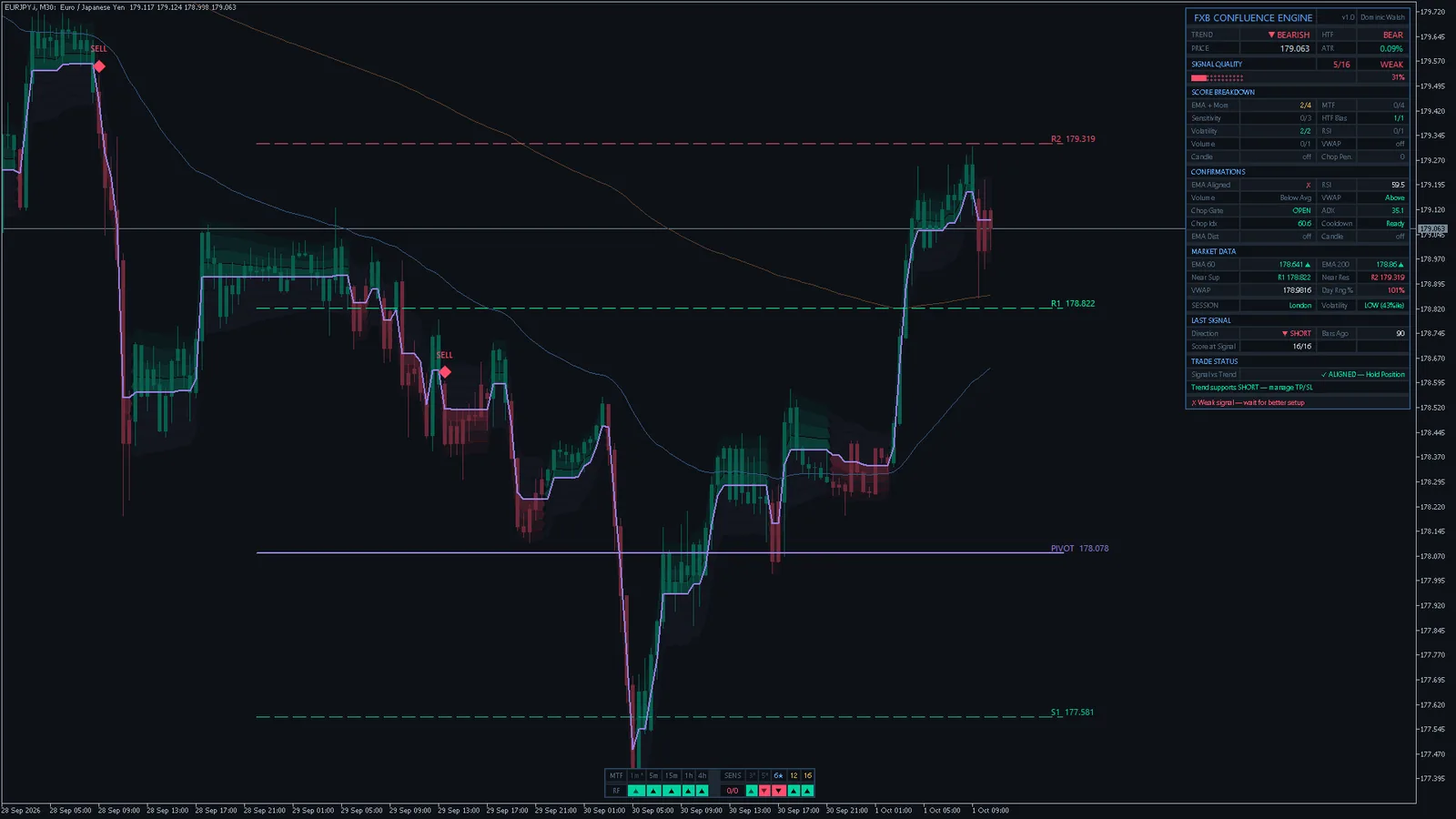Click the SELL diamond marker near 29 Sep 13:00
This screenshot has width=1456, height=819.
coord(445,372)
